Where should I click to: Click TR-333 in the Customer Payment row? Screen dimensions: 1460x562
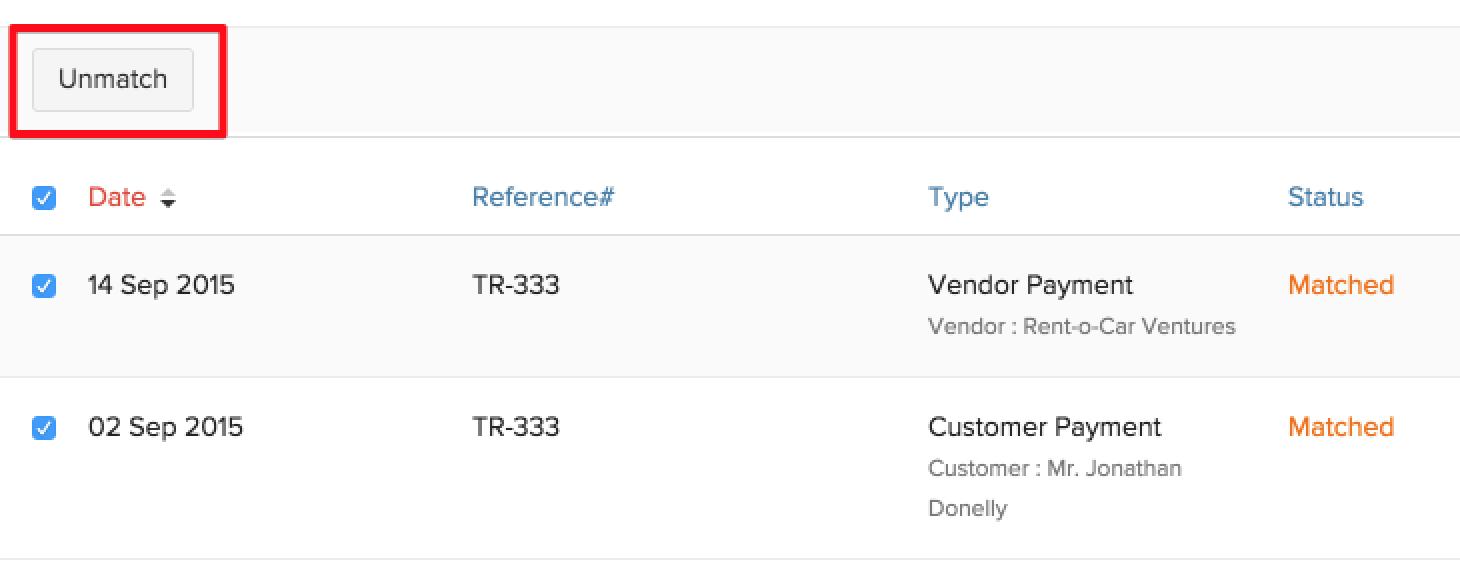click(515, 427)
